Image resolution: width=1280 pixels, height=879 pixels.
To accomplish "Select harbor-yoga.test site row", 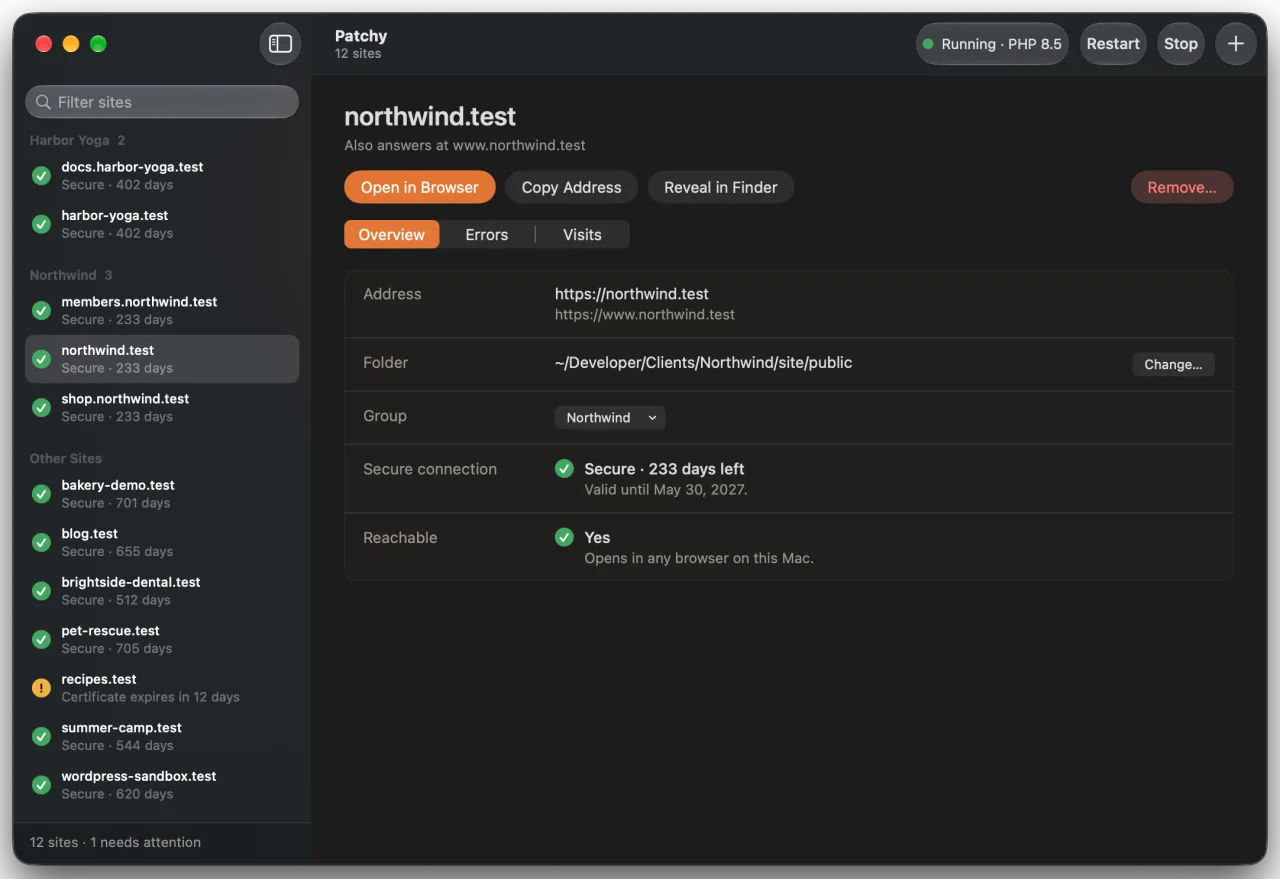I will pos(162,224).
